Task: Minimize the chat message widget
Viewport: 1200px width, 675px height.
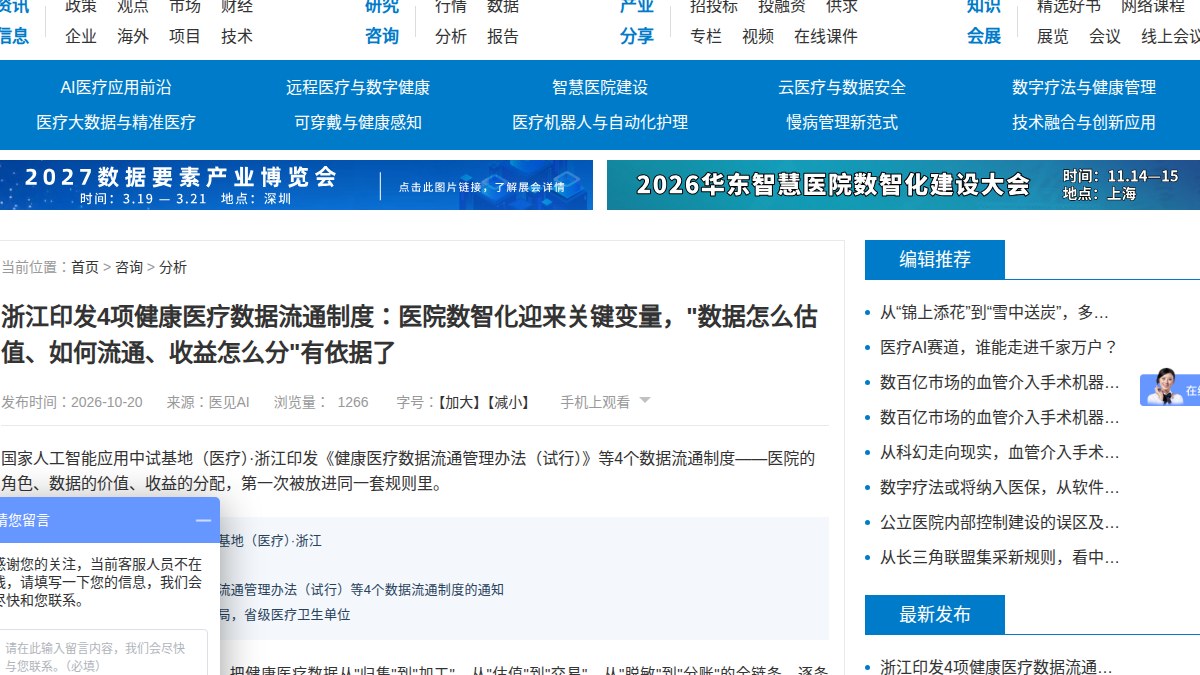Action: click(x=203, y=521)
